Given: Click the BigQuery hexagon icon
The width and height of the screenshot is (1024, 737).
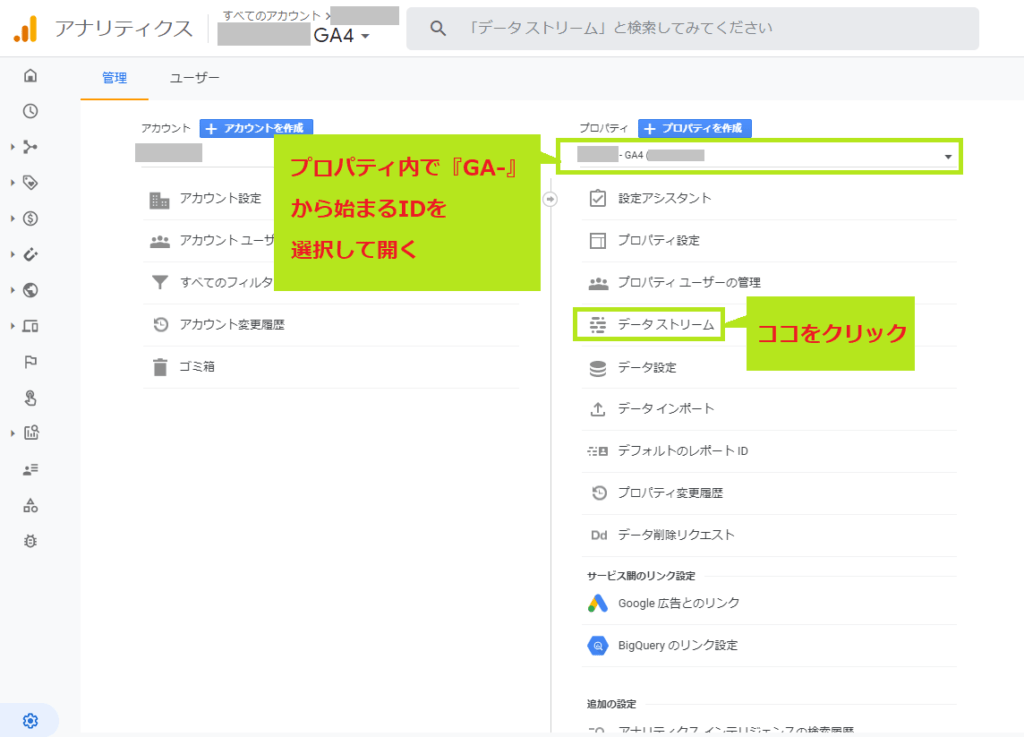Looking at the screenshot, I should click(x=598, y=646).
